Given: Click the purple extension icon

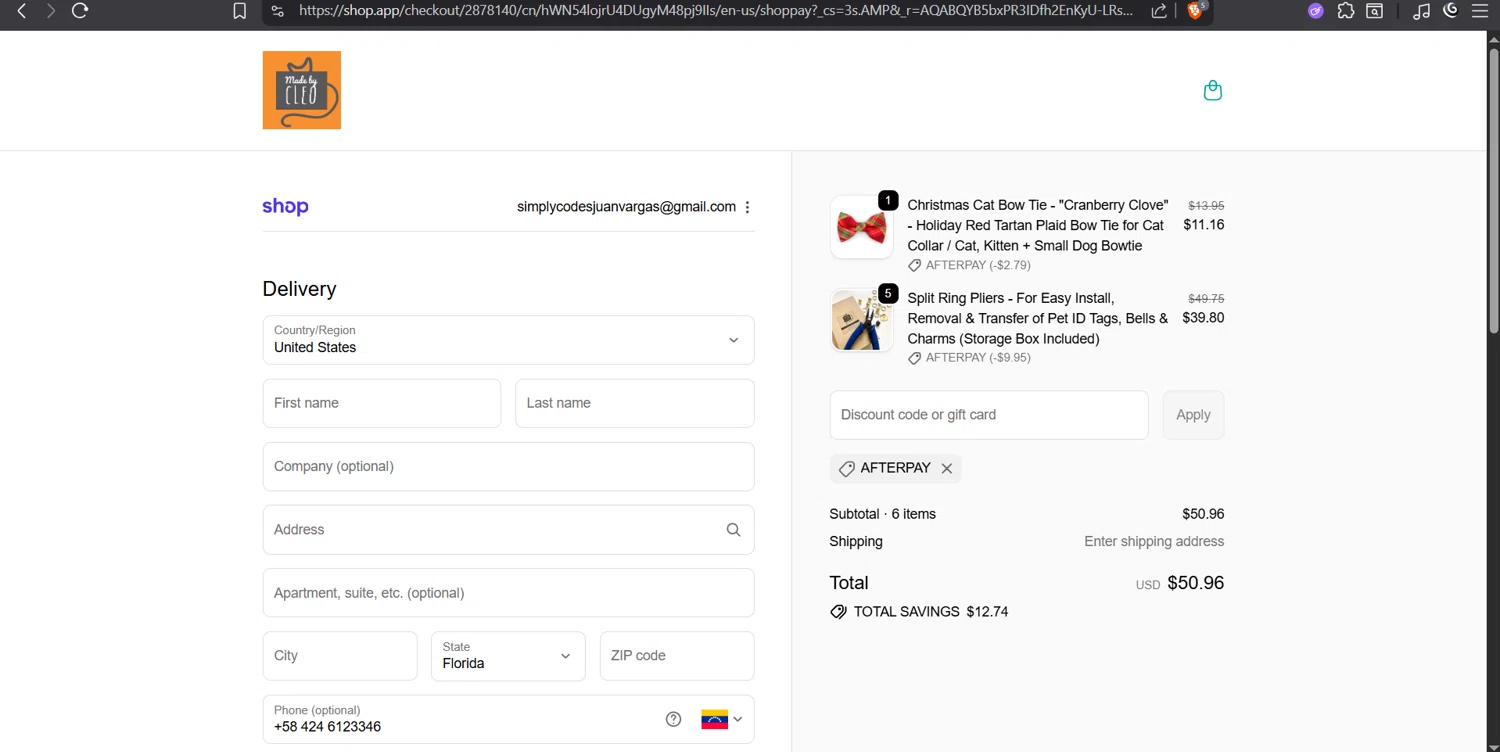Looking at the screenshot, I should pos(1316,11).
